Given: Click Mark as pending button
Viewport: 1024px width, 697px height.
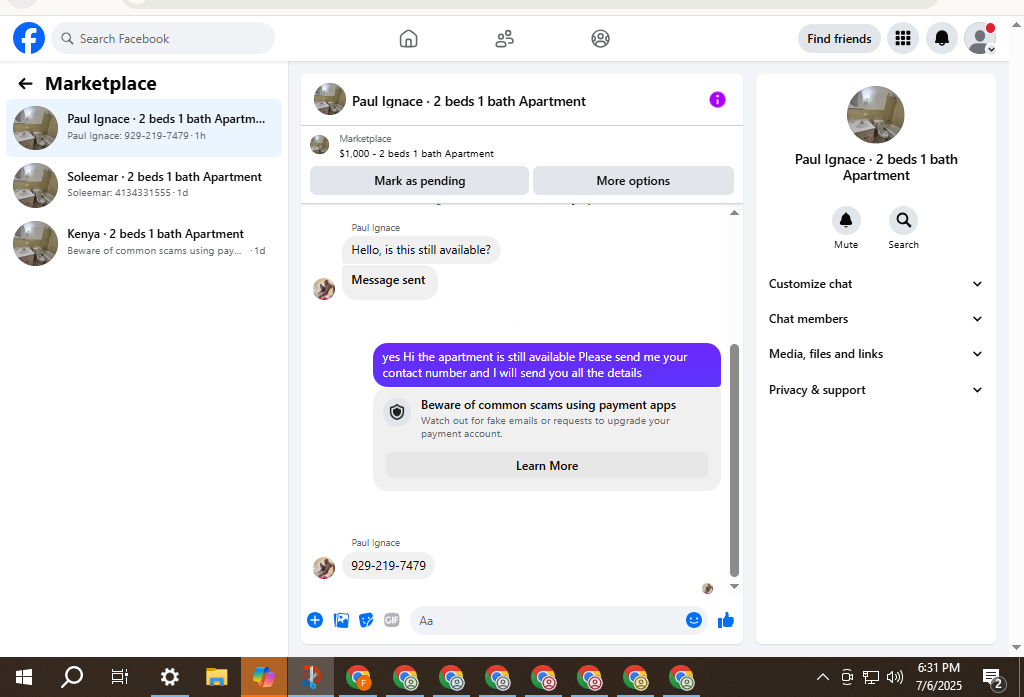Looking at the screenshot, I should tap(419, 181).
